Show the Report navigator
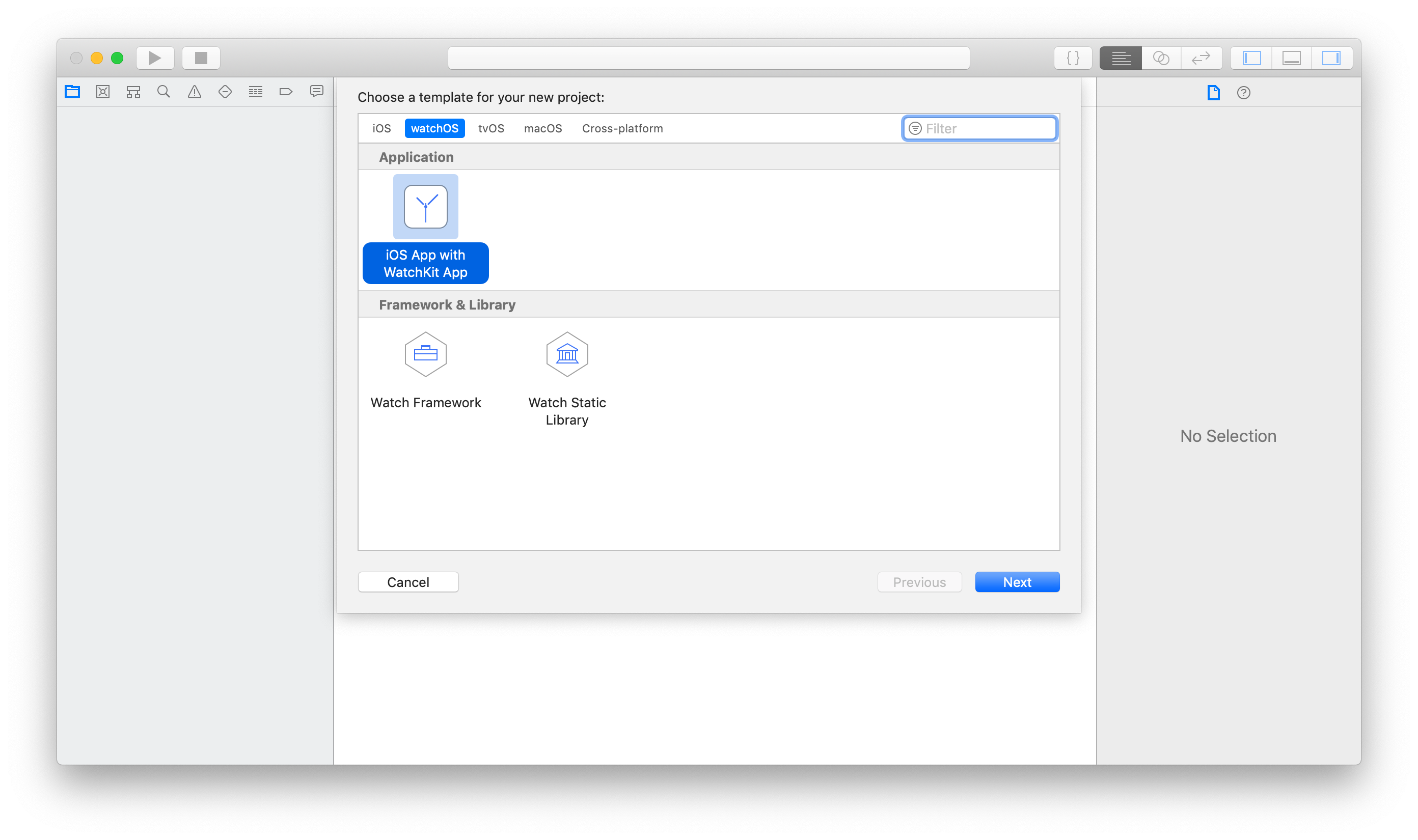 [x=317, y=92]
